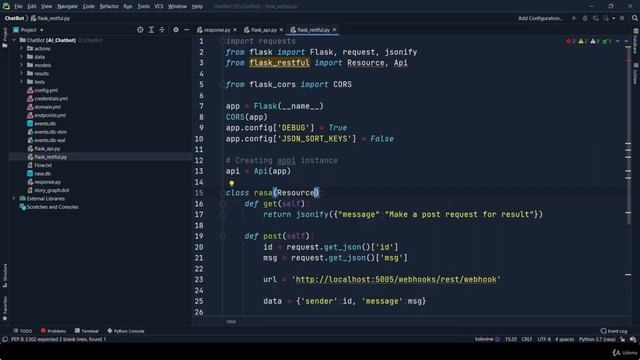The image size is (640, 360).
Task: Open the SciView tool window on right strip
Action: 636,73
